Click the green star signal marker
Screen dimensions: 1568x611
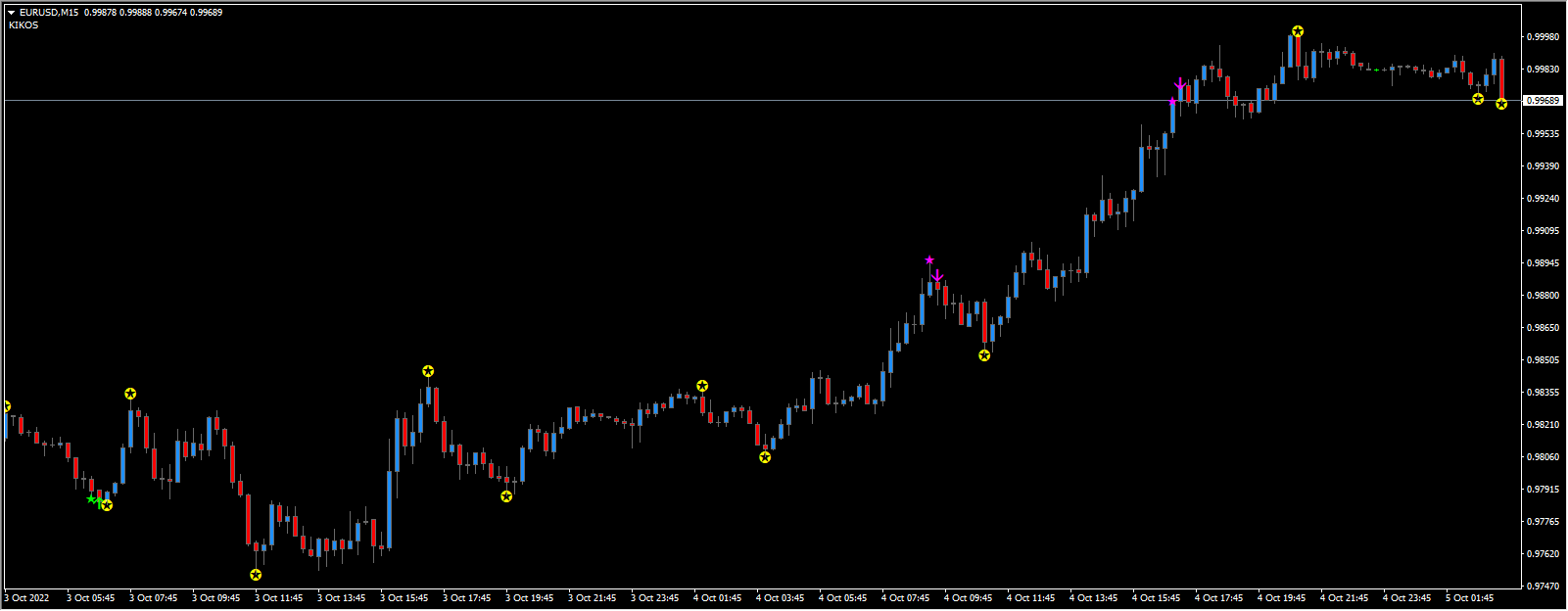pyautogui.click(x=92, y=499)
